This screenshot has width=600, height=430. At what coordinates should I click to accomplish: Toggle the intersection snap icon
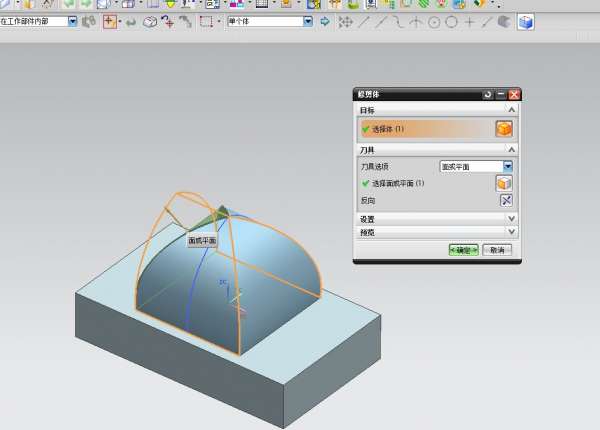(416, 22)
